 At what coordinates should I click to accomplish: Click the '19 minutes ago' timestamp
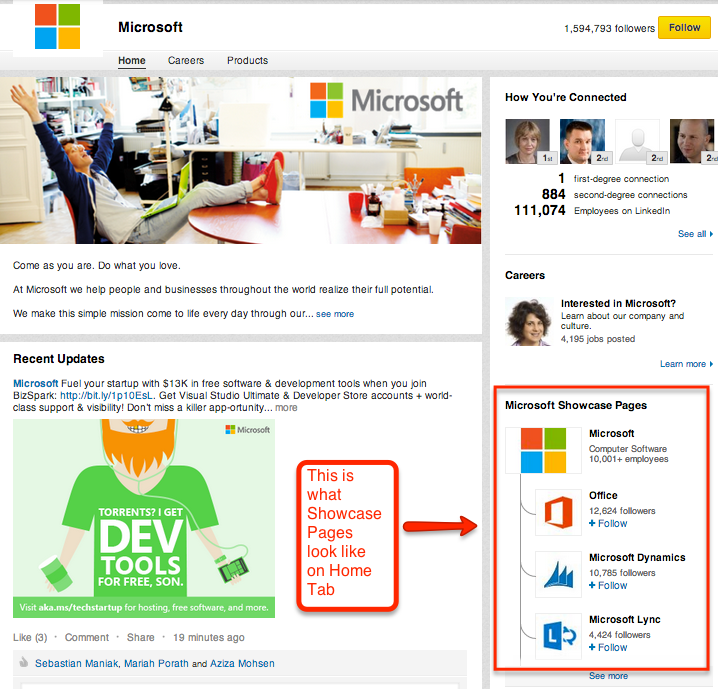point(209,637)
